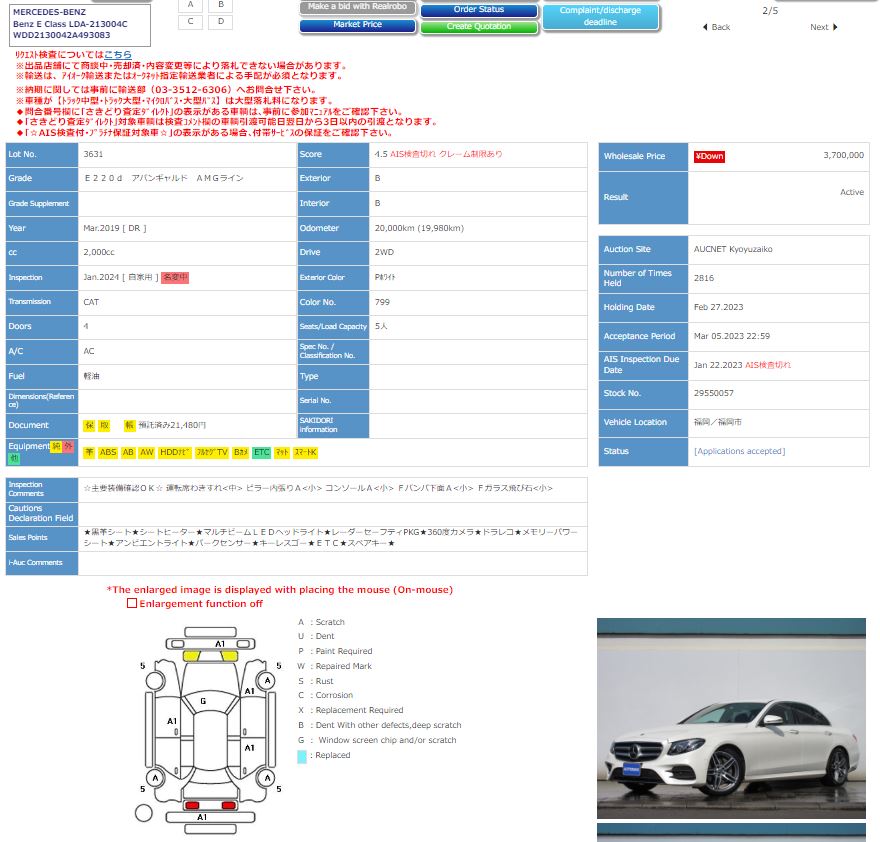Open the Order Status page
The width and height of the screenshot is (880, 842).
tap(478, 9)
